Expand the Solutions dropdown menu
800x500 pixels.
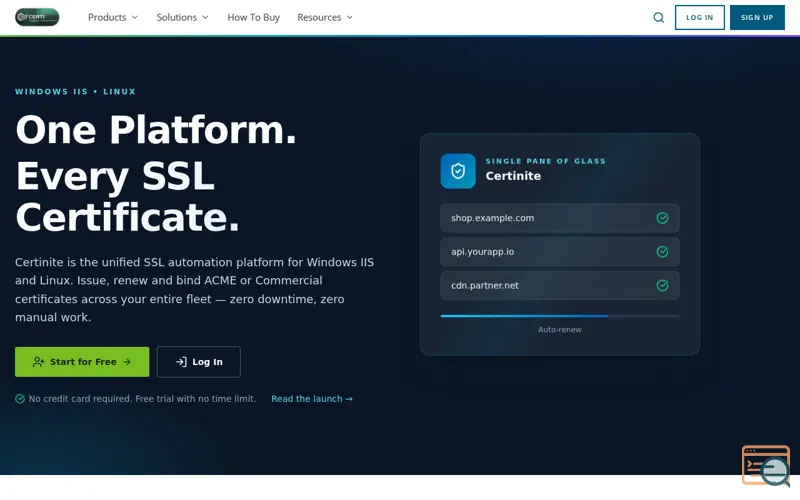(182, 17)
